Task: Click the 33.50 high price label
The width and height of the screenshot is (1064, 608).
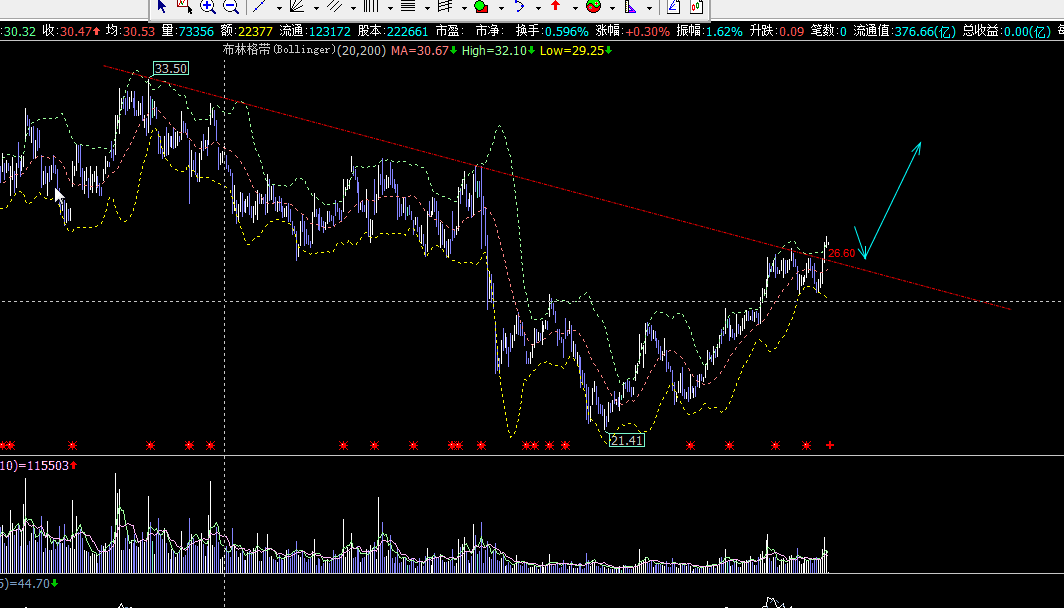Action: 170,69
